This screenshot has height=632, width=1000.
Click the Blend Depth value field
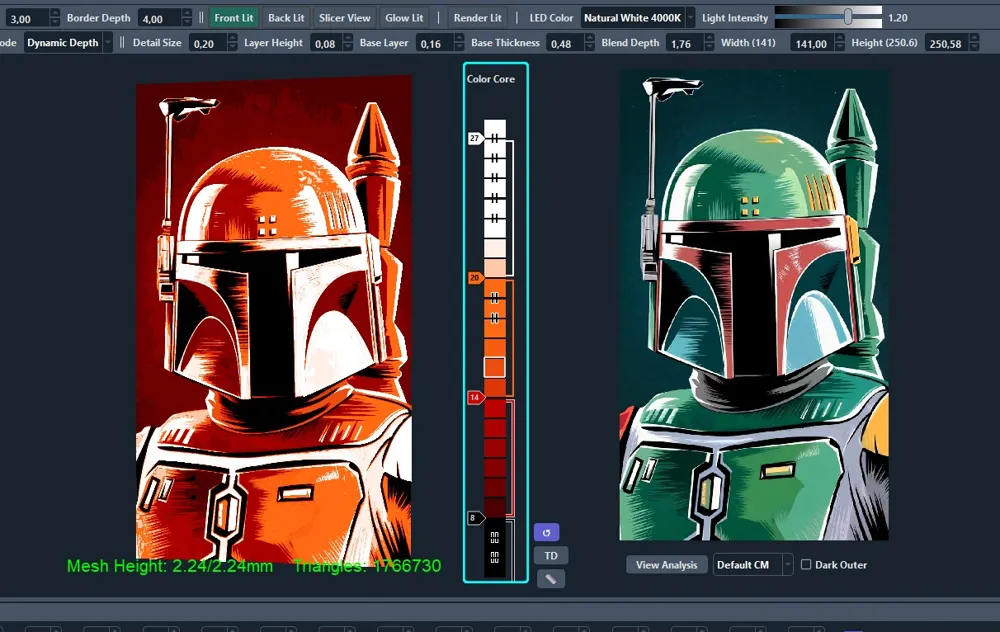click(684, 43)
